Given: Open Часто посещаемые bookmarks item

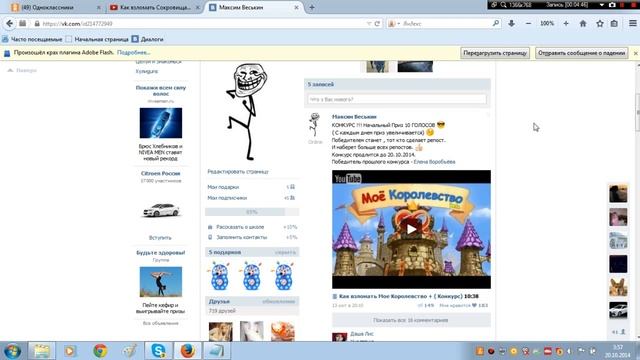Looking at the screenshot, I should click(x=32, y=39).
